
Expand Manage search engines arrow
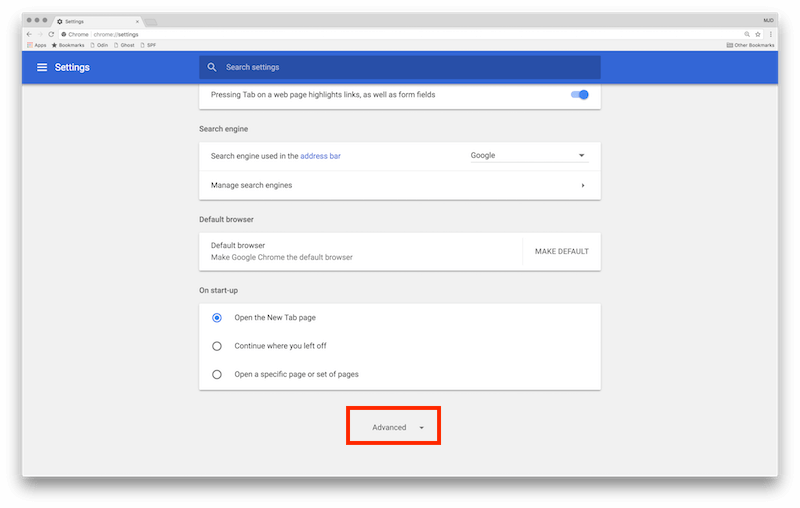point(583,185)
